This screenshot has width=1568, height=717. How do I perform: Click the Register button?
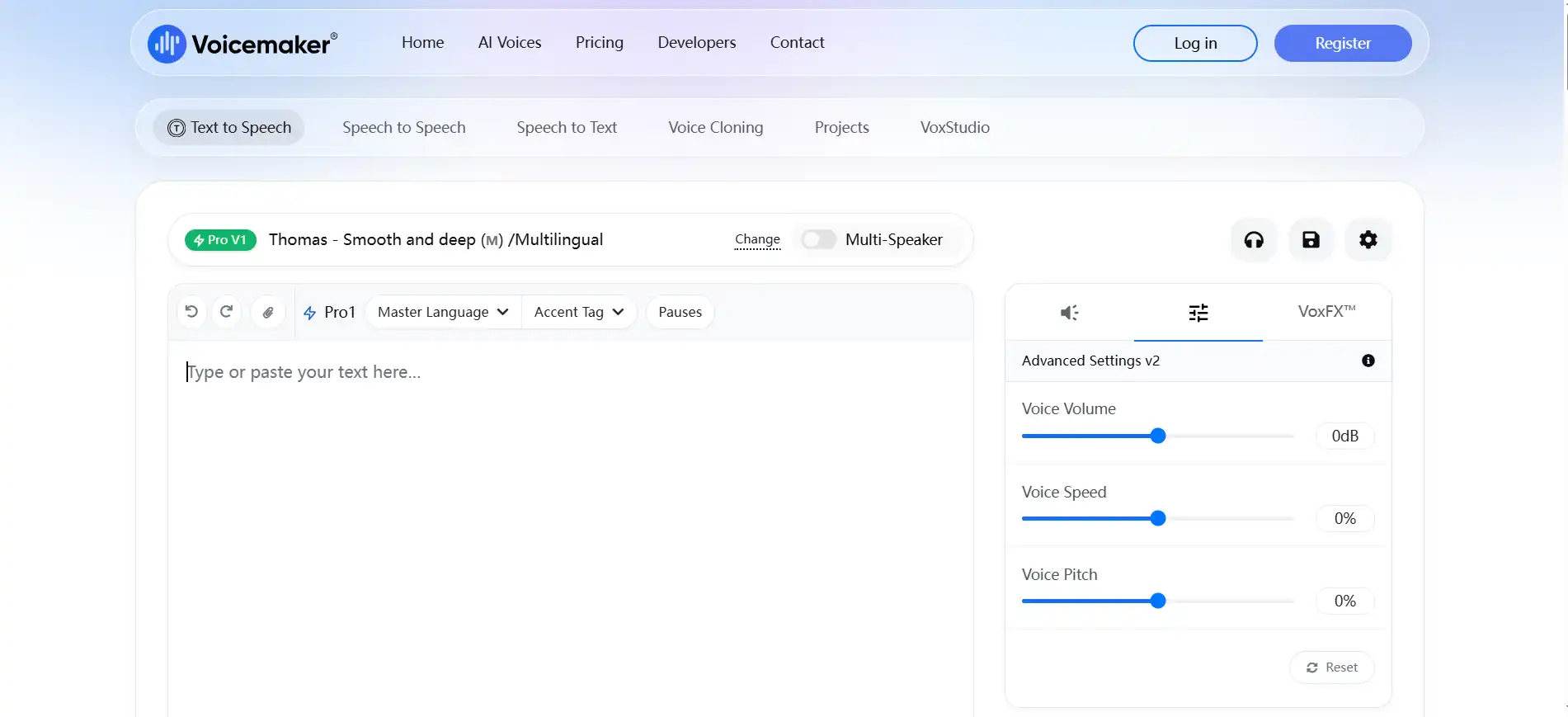point(1343,43)
